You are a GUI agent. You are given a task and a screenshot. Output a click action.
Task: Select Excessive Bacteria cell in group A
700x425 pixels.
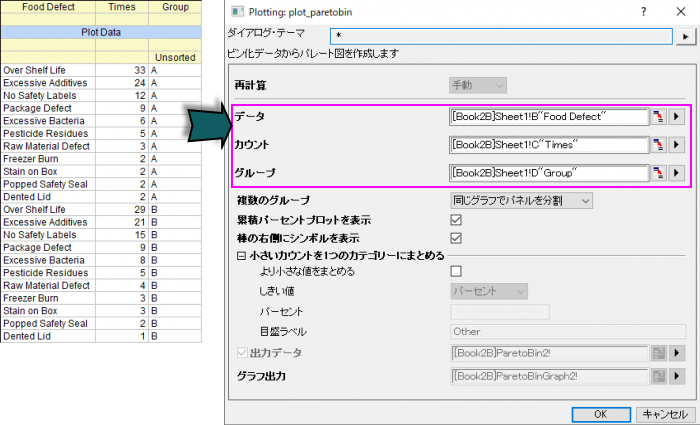point(48,121)
